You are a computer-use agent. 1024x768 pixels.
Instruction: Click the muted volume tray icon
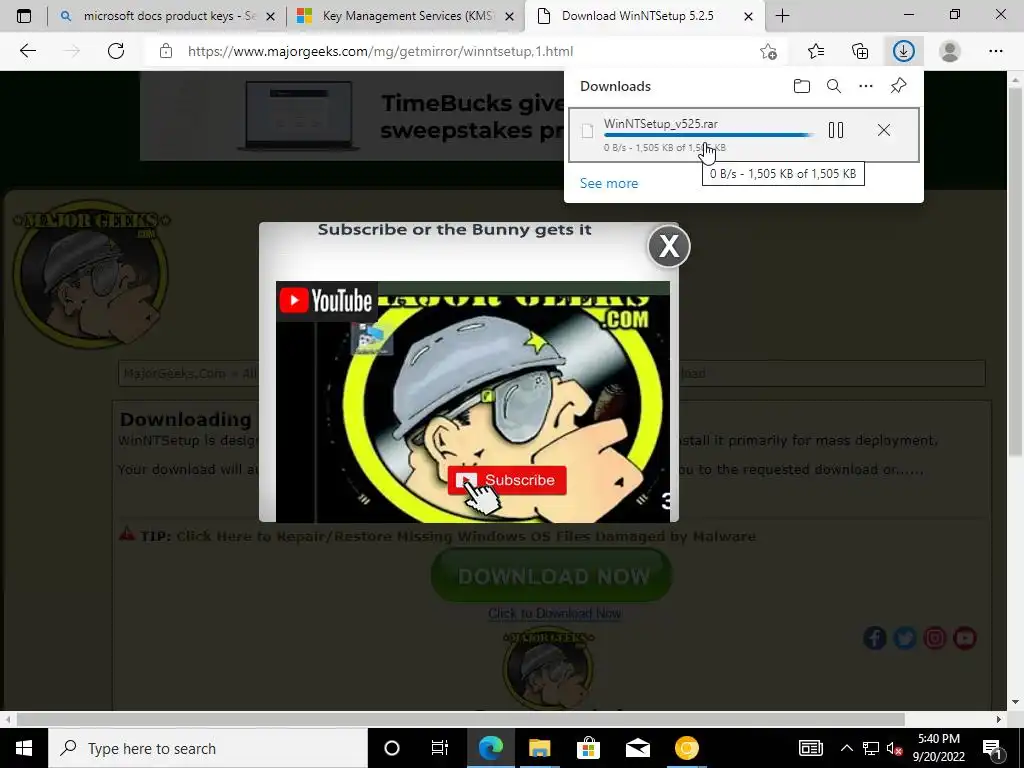(895, 748)
